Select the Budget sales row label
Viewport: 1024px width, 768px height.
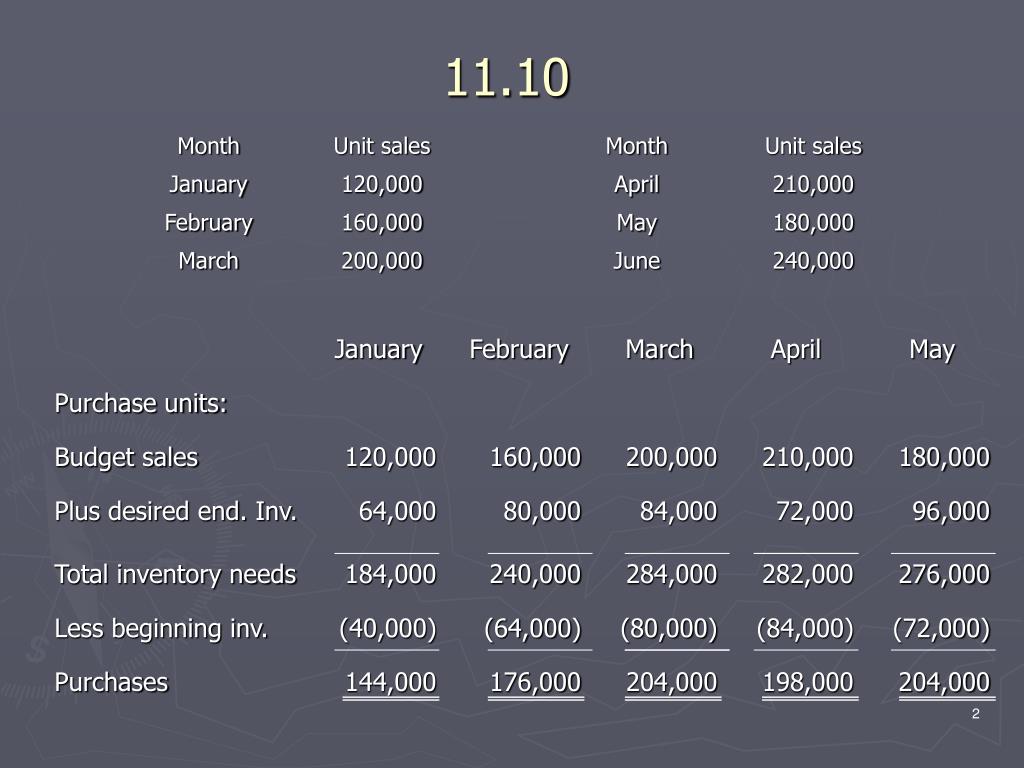pyautogui.click(x=126, y=457)
